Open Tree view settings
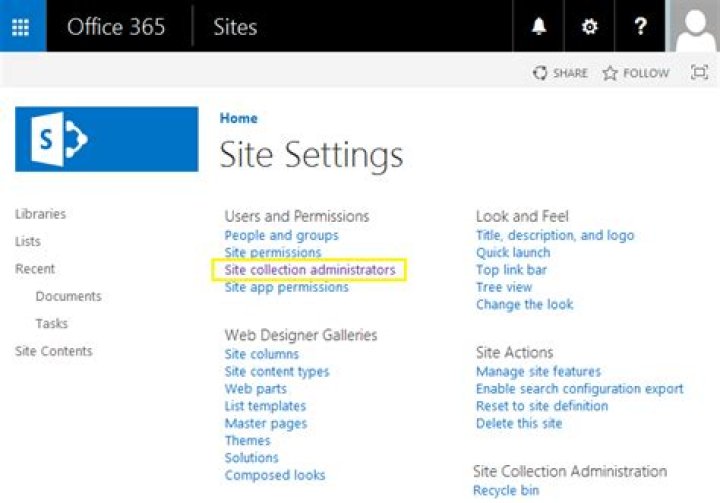Viewport: 720px width, 503px height. 504,287
